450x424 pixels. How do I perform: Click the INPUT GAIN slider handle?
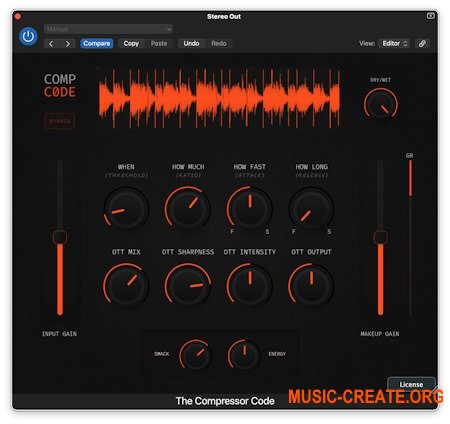click(x=60, y=237)
